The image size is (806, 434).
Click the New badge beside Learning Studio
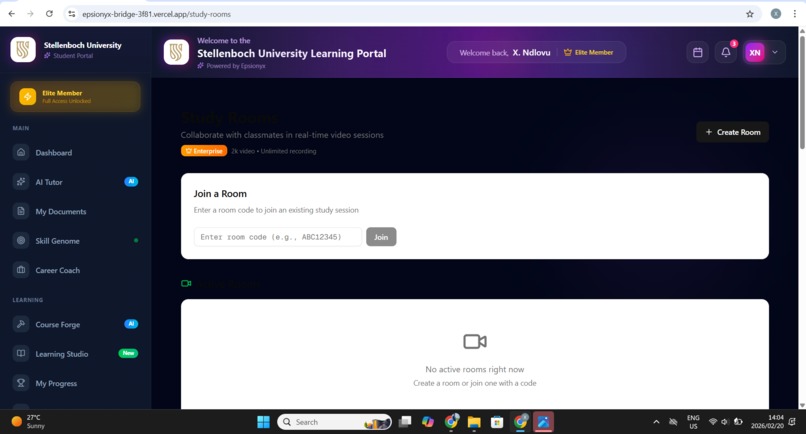(x=129, y=353)
